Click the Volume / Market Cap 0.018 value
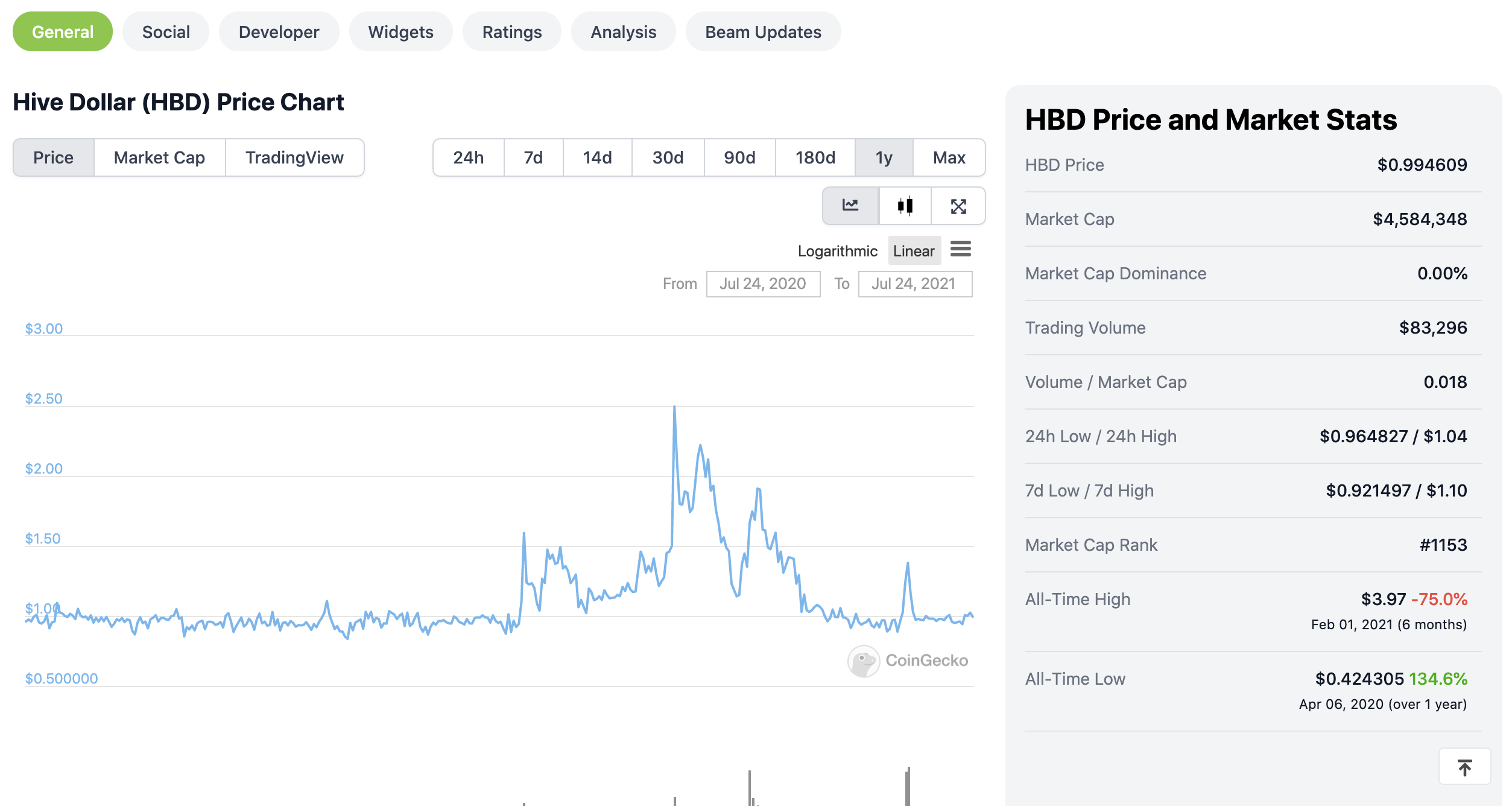 pyautogui.click(x=1445, y=382)
